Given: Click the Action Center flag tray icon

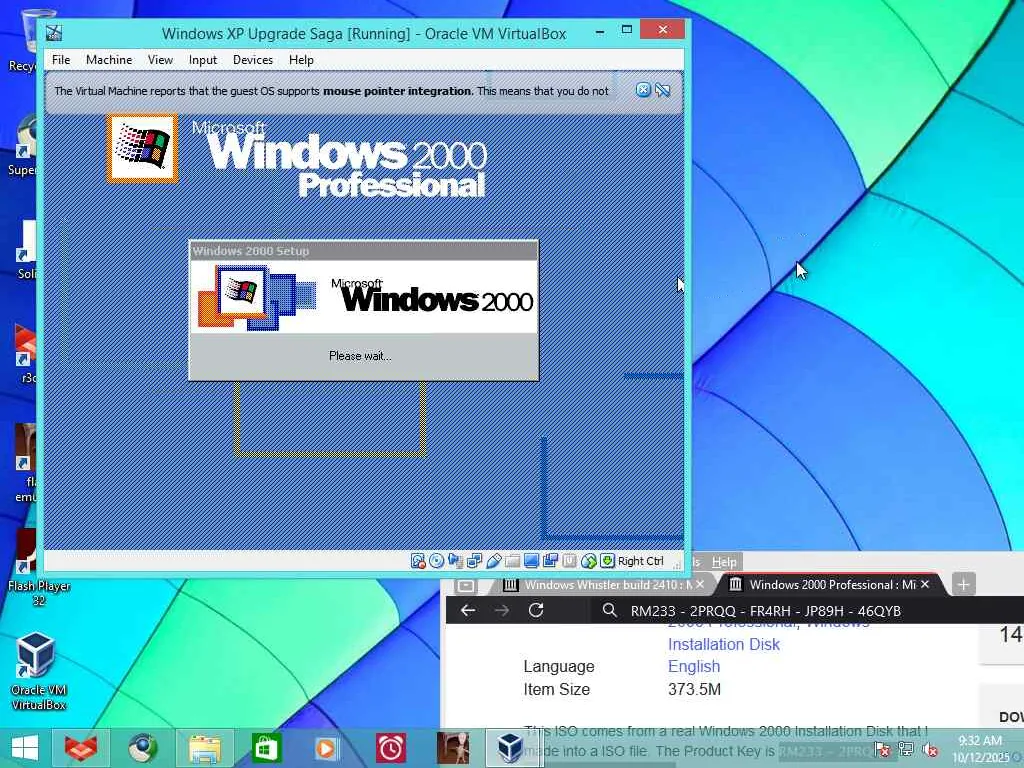Looking at the screenshot, I should click(x=882, y=750).
